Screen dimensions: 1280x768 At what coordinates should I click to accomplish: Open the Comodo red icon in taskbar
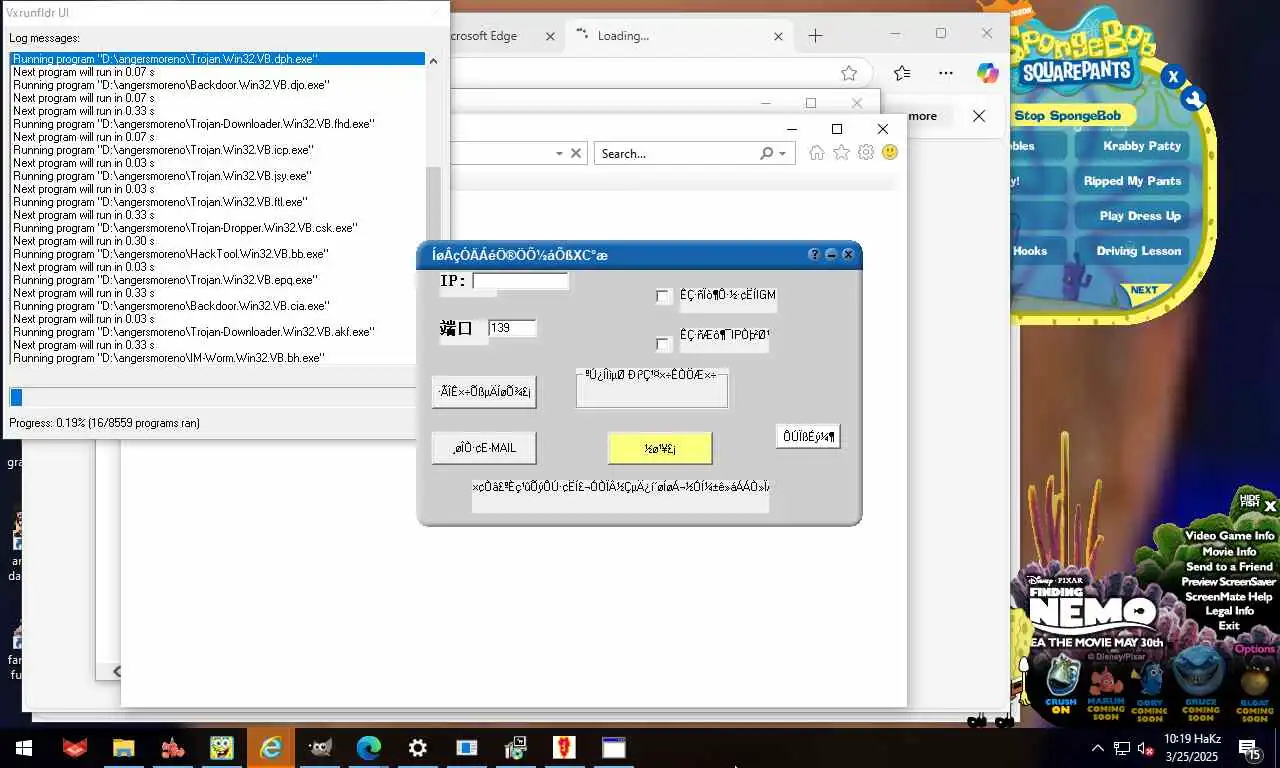click(74, 747)
